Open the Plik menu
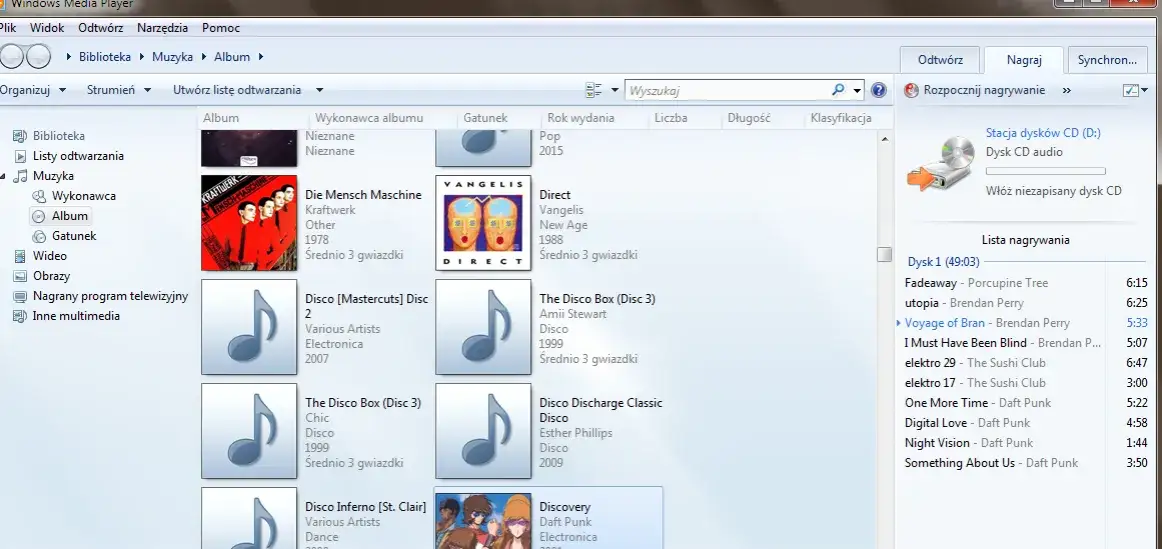The width and height of the screenshot is (1162, 549). pyautogui.click(x=7, y=28)
